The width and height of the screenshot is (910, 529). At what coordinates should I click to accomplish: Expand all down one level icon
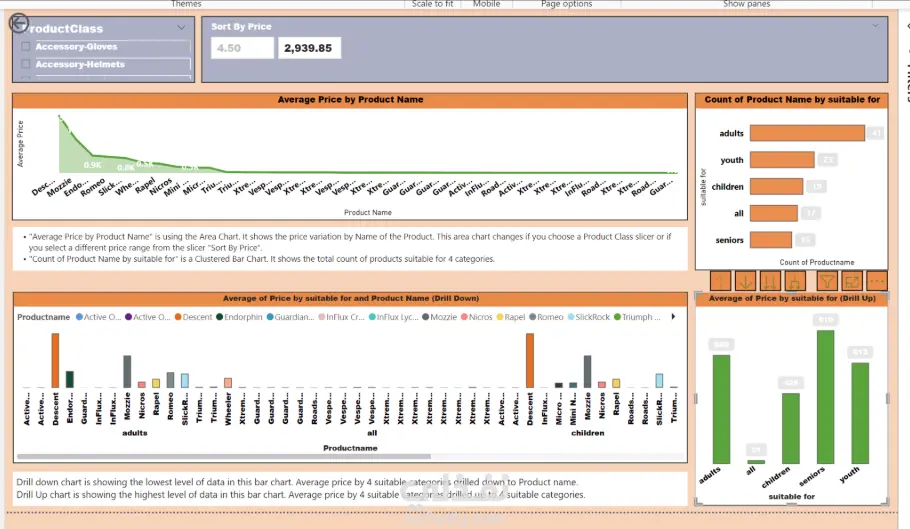click(x=795, y=282)
